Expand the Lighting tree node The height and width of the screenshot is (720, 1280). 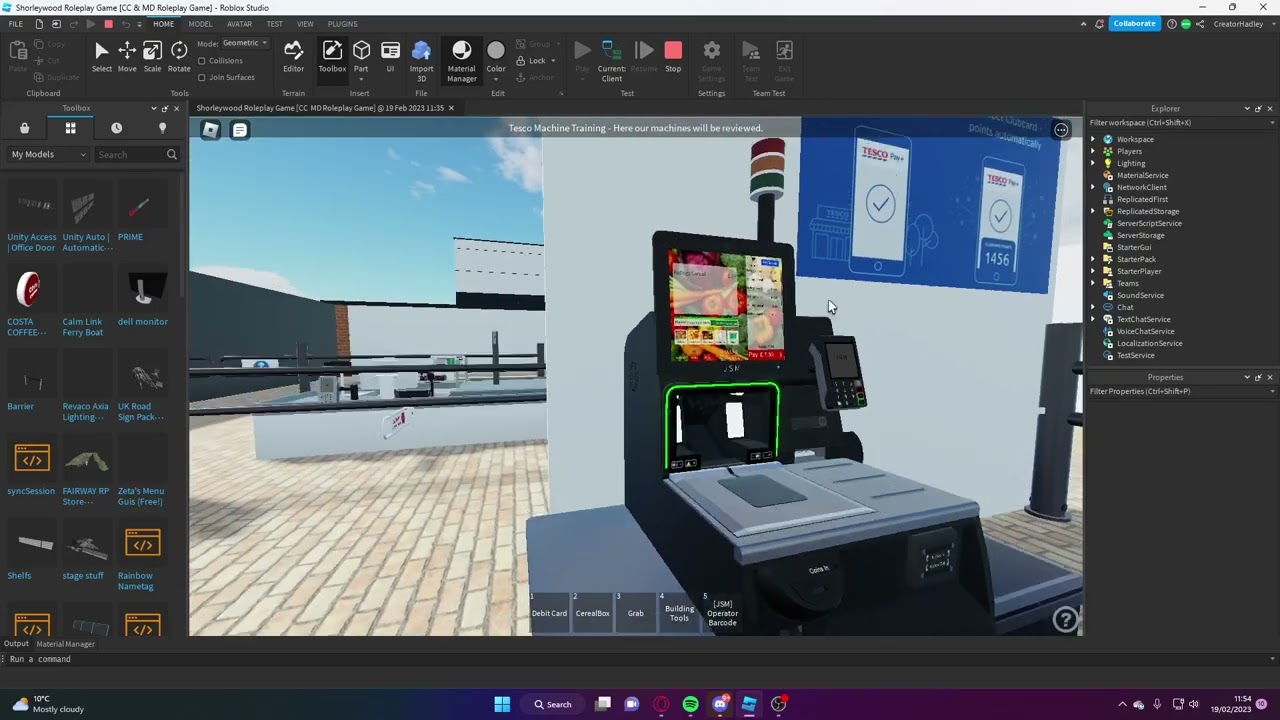click(1092, 163)
